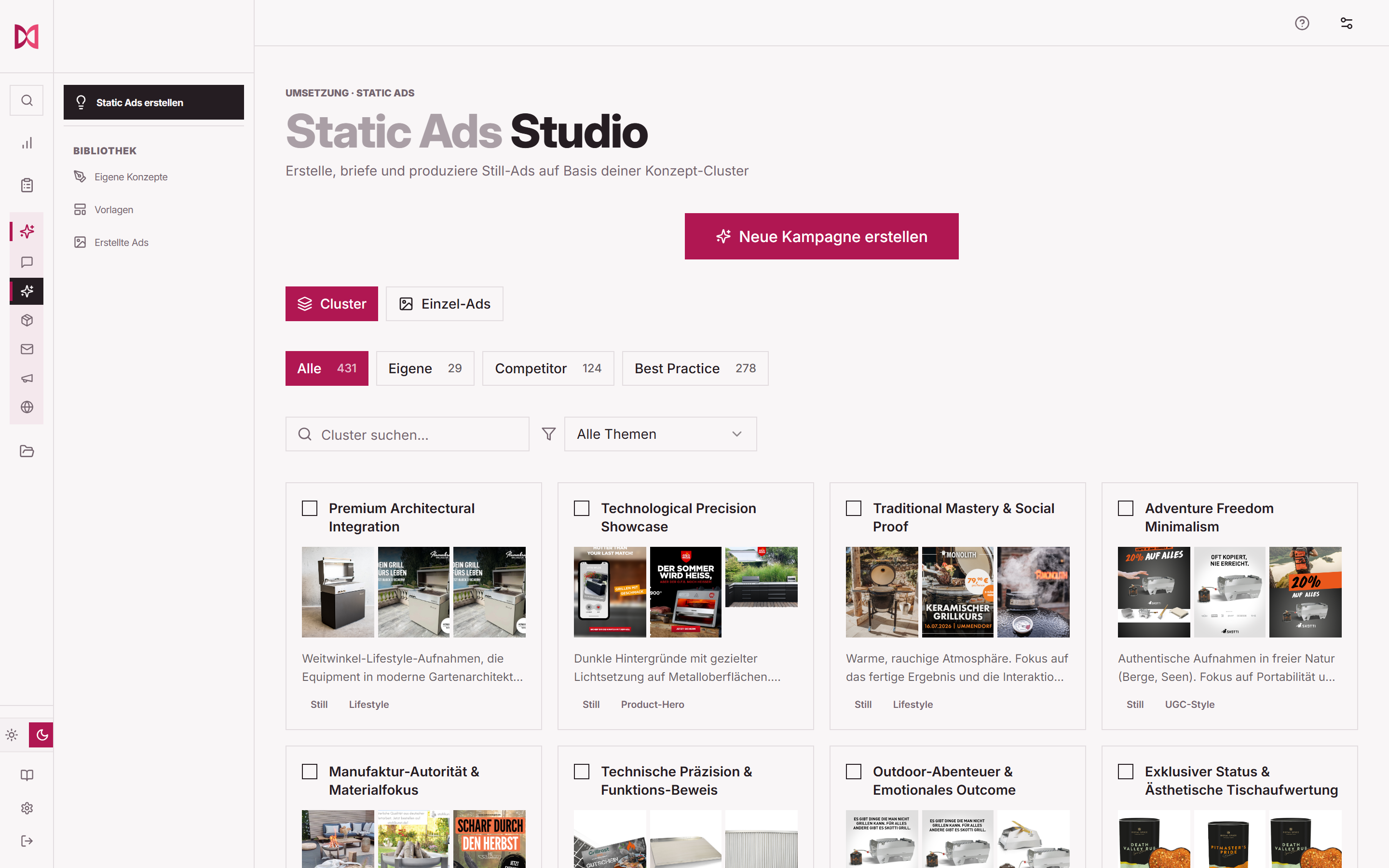
Task: Check Adventure Freedom Minimalism checkbox
Action: (1126, 509)
